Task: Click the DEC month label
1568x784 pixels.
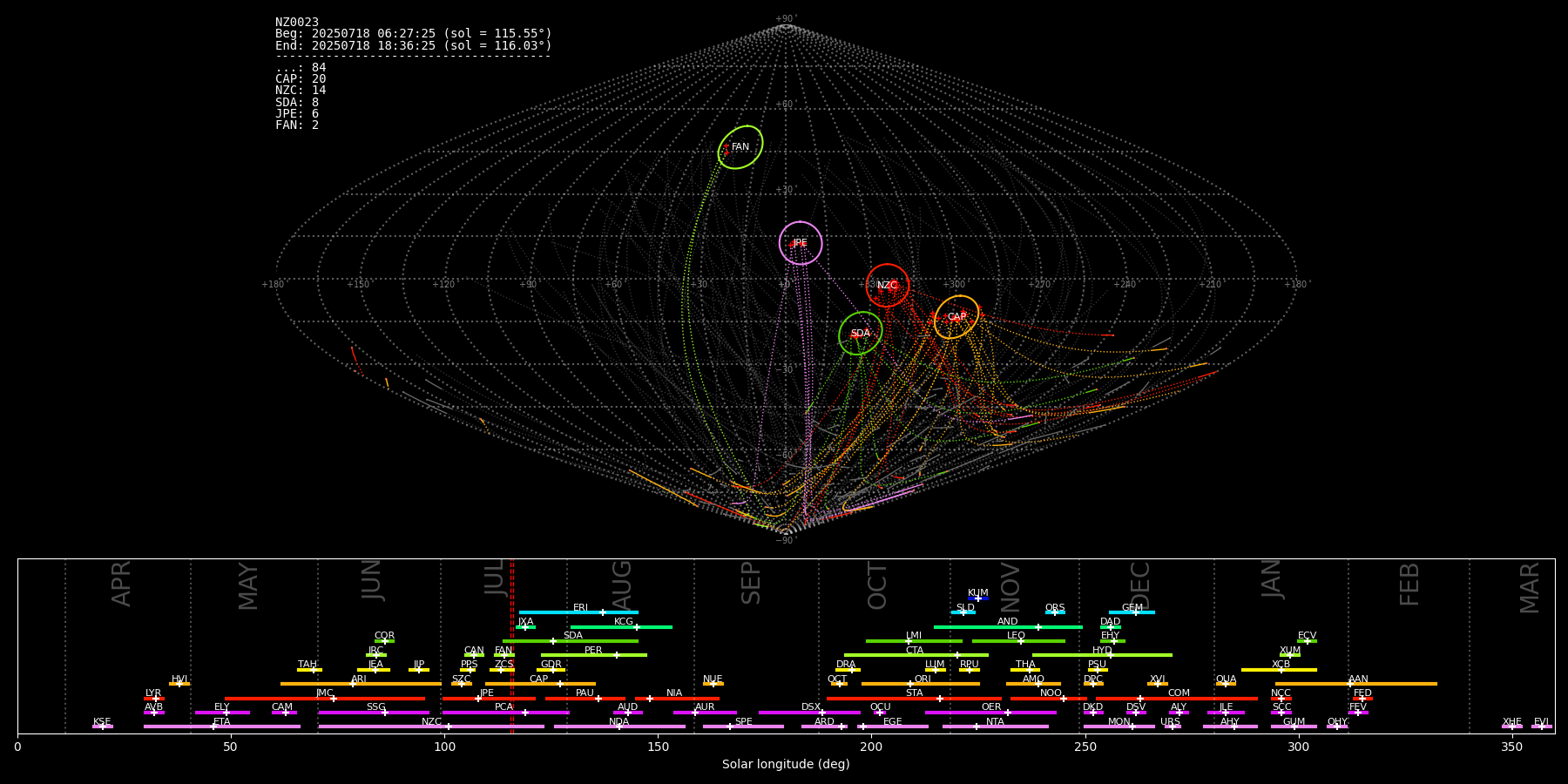Action: click(1141, 586)
